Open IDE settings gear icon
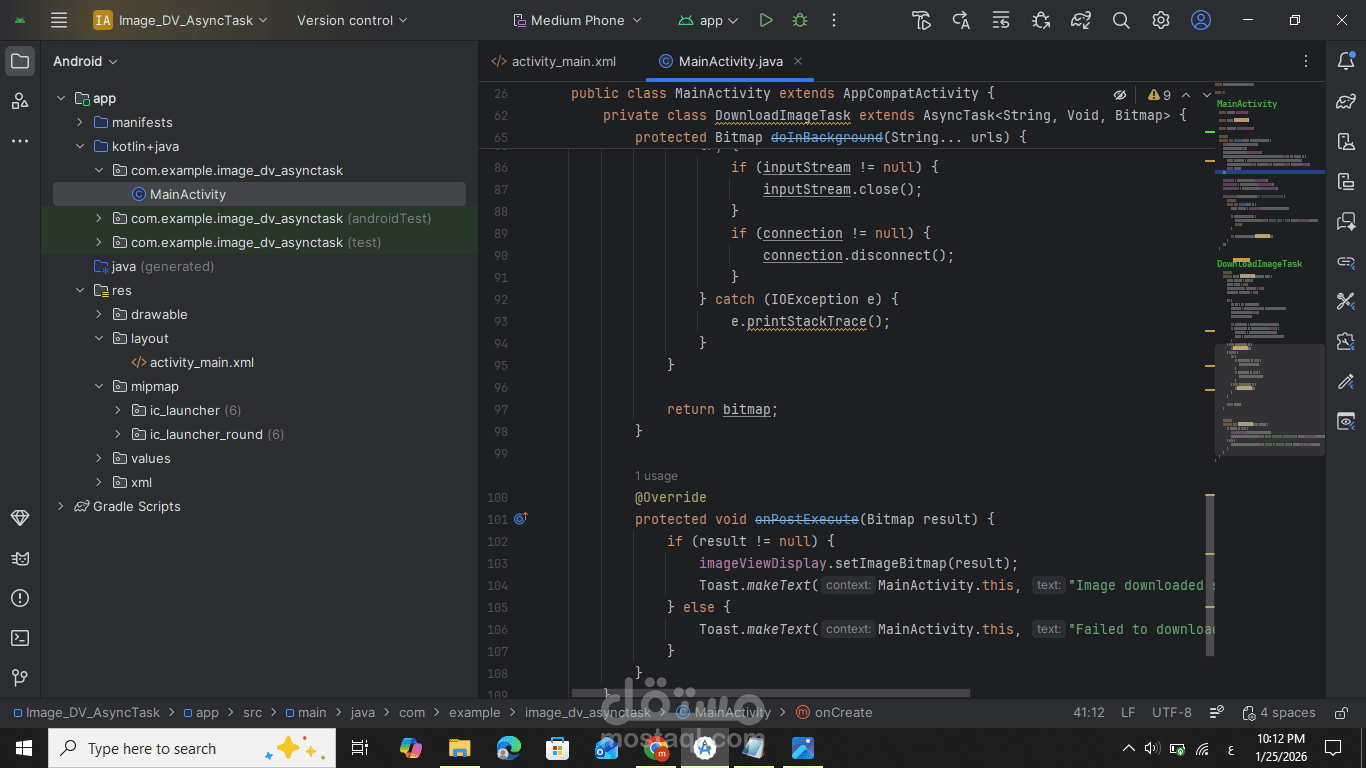The image size is (1366, 768). (x=1161, y=20)
